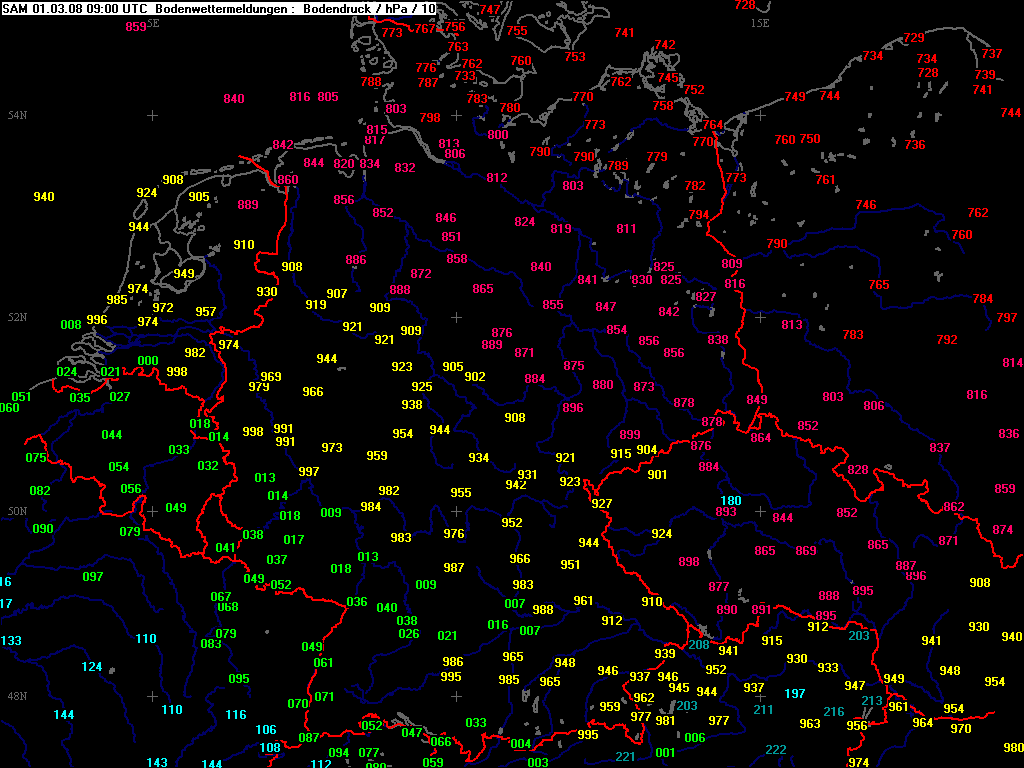Click the teal value 208
The image size is (1024, 768).
[698, 645]
